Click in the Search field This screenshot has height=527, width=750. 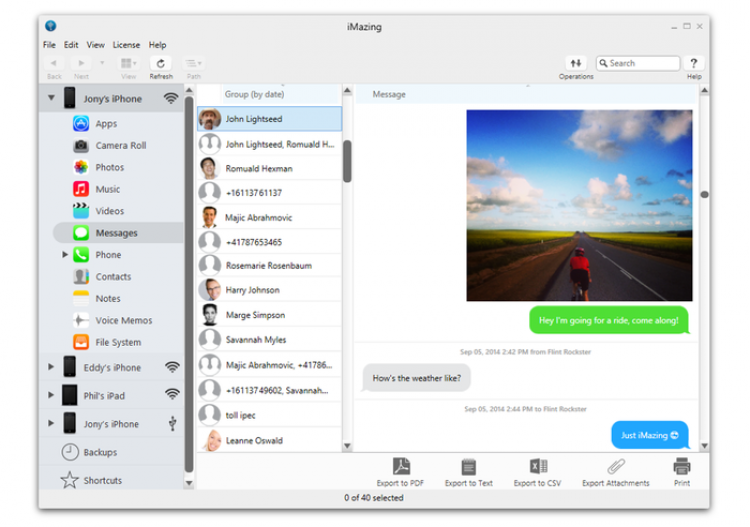pyautogui.click(x=638, y=63)
